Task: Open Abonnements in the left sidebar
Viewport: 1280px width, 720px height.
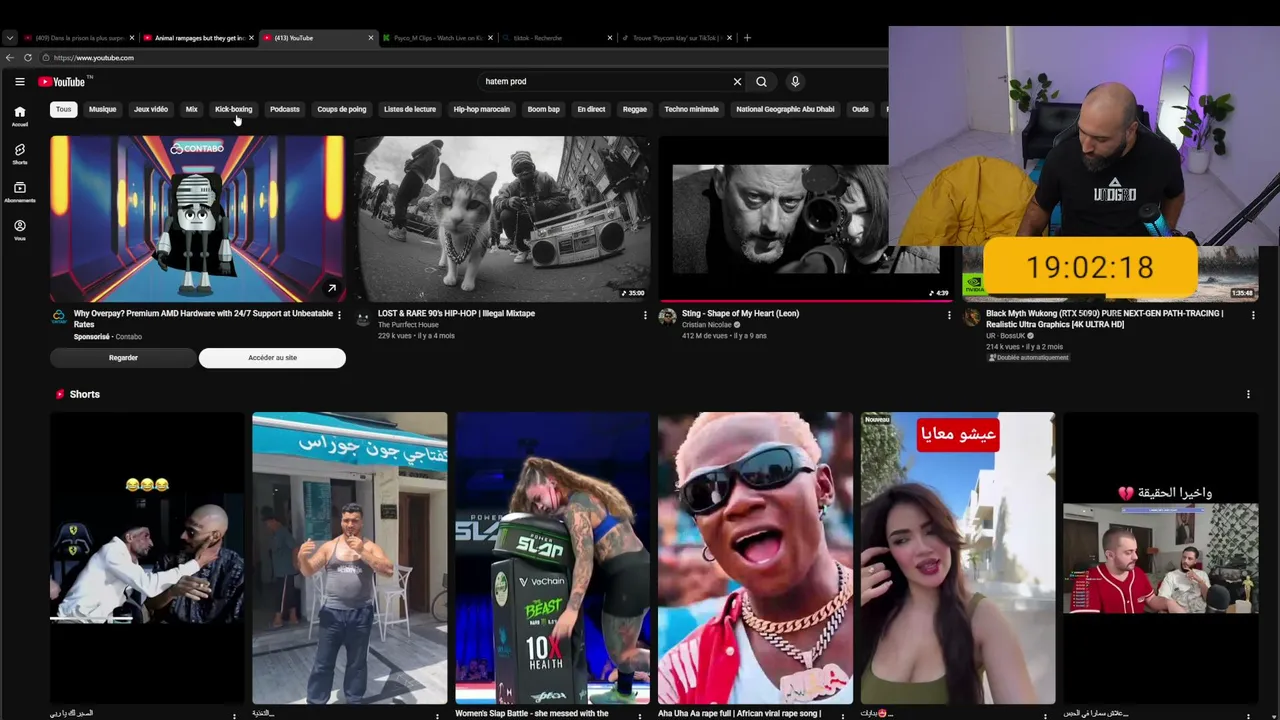Action: tap(19, 192)
